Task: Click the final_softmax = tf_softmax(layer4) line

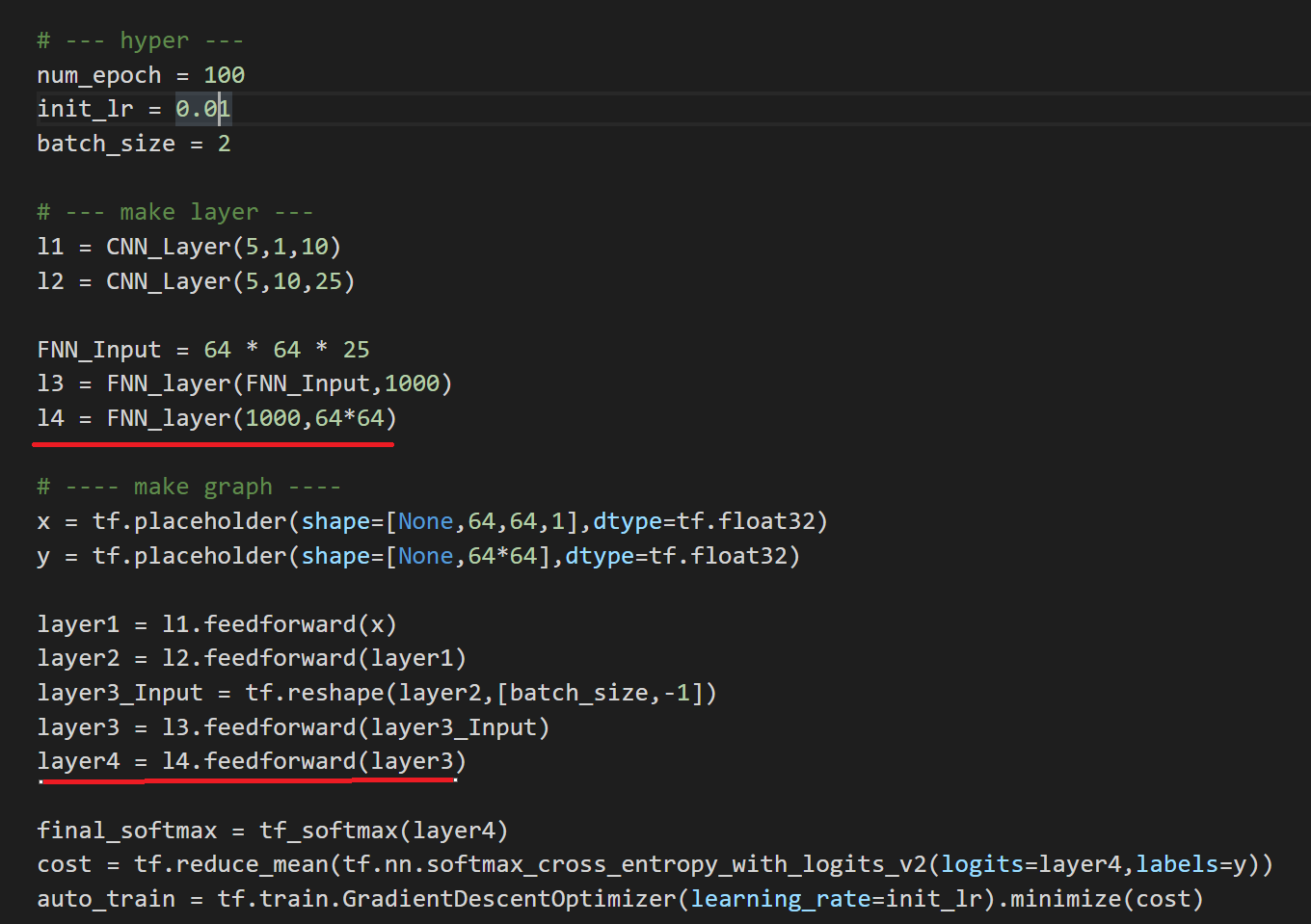Action: (273, 831)
